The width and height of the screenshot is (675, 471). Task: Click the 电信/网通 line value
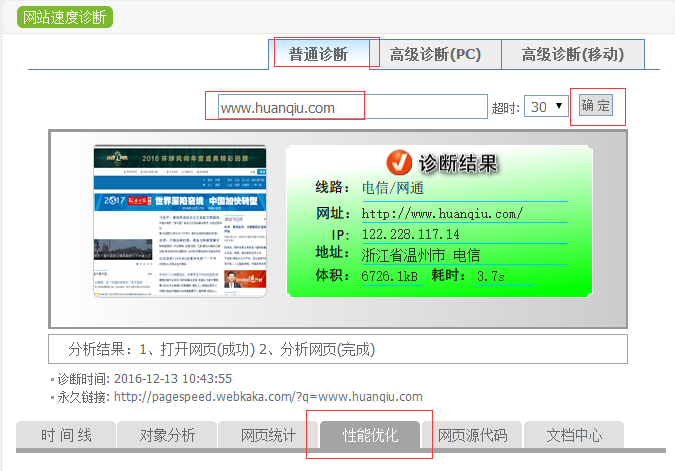(x=393, y=188)
